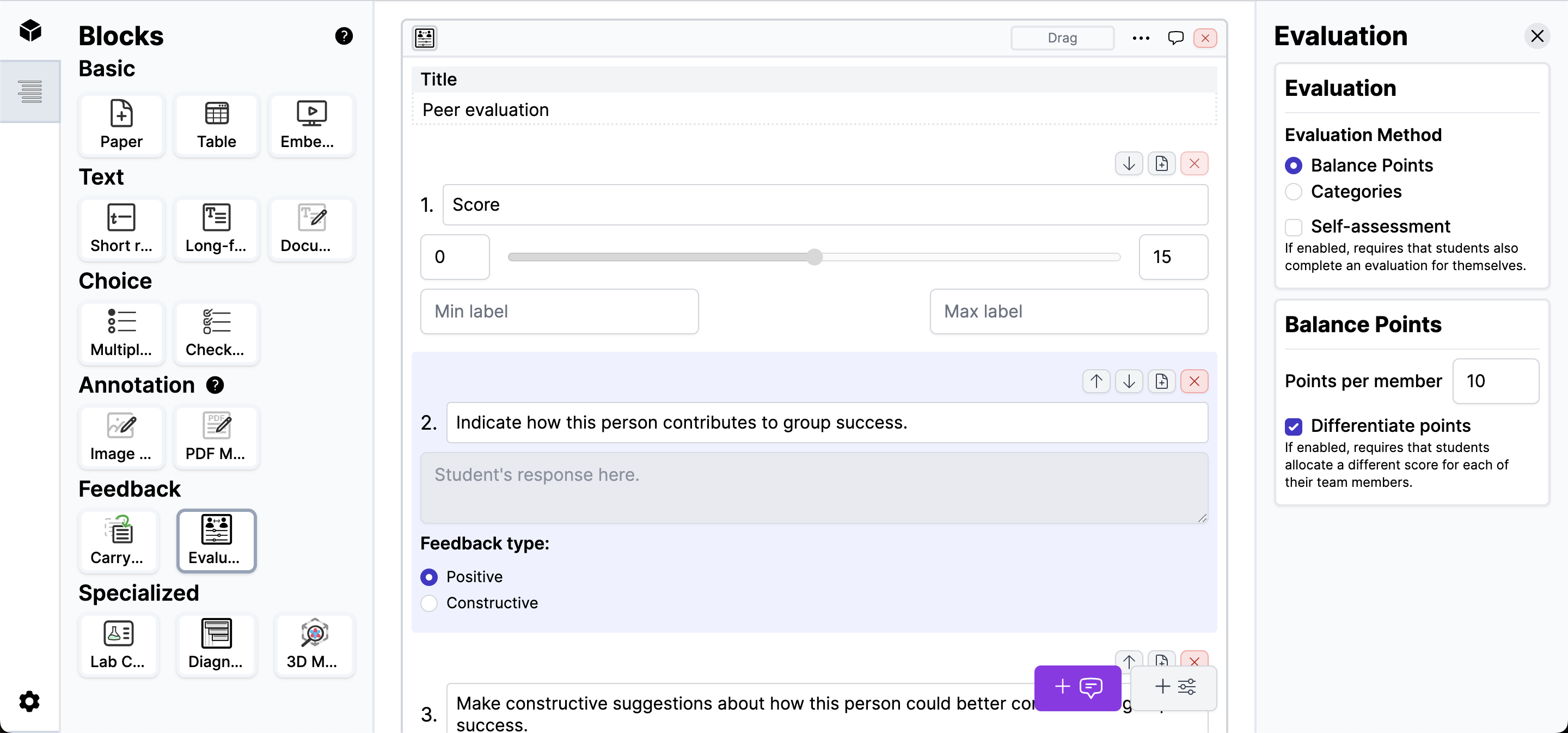
Task: Enable the Self-assessment checkbox
Action: click(1294, 227)
